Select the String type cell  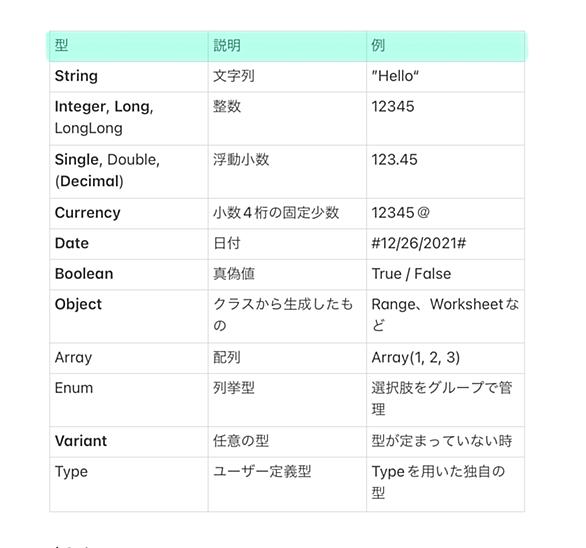pos(129,77)
